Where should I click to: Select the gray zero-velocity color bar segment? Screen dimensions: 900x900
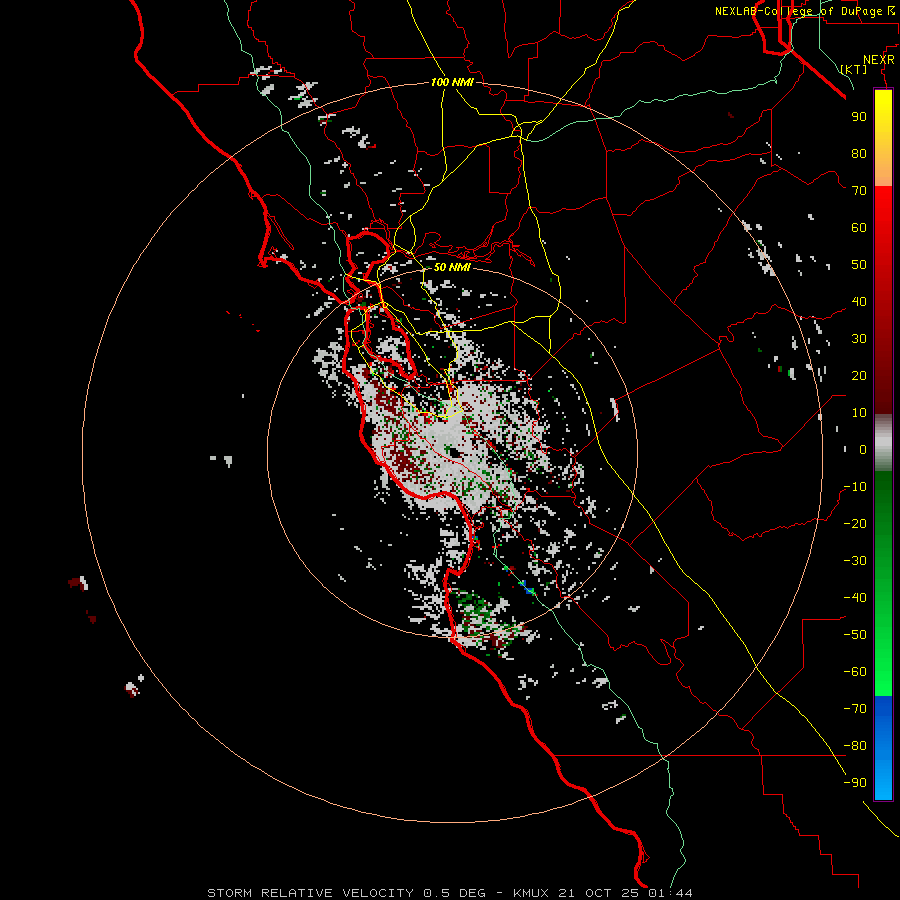tap(883, 443)
